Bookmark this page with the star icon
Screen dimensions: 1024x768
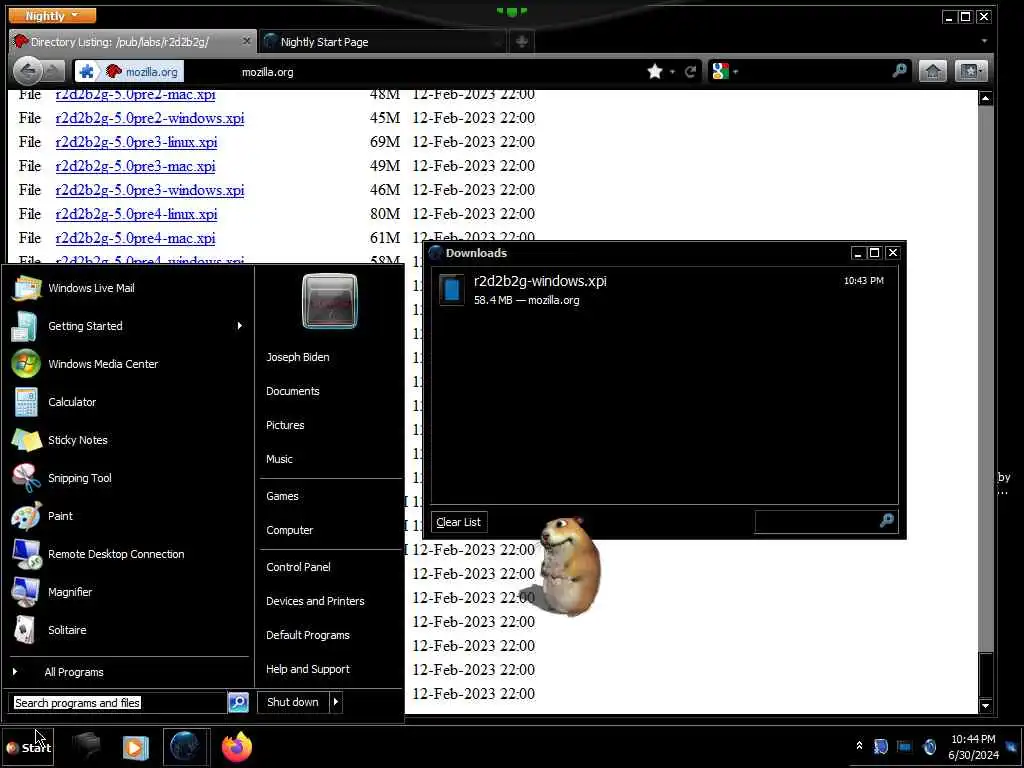654,71
